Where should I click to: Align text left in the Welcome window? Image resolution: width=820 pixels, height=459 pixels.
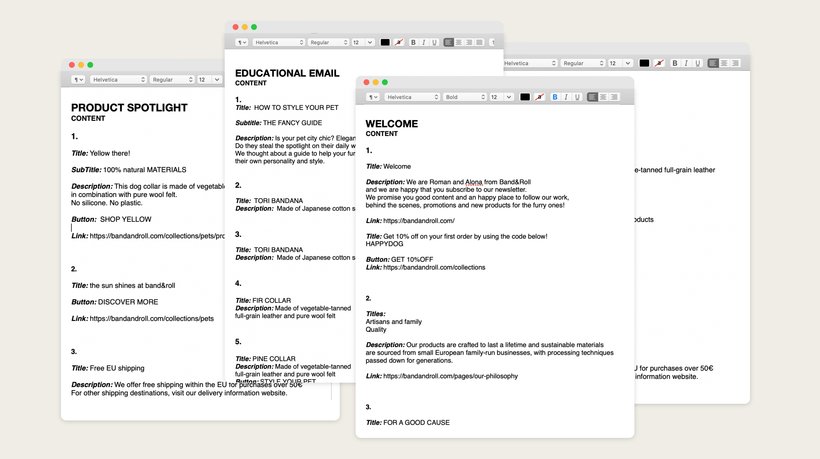pos(592,97)
